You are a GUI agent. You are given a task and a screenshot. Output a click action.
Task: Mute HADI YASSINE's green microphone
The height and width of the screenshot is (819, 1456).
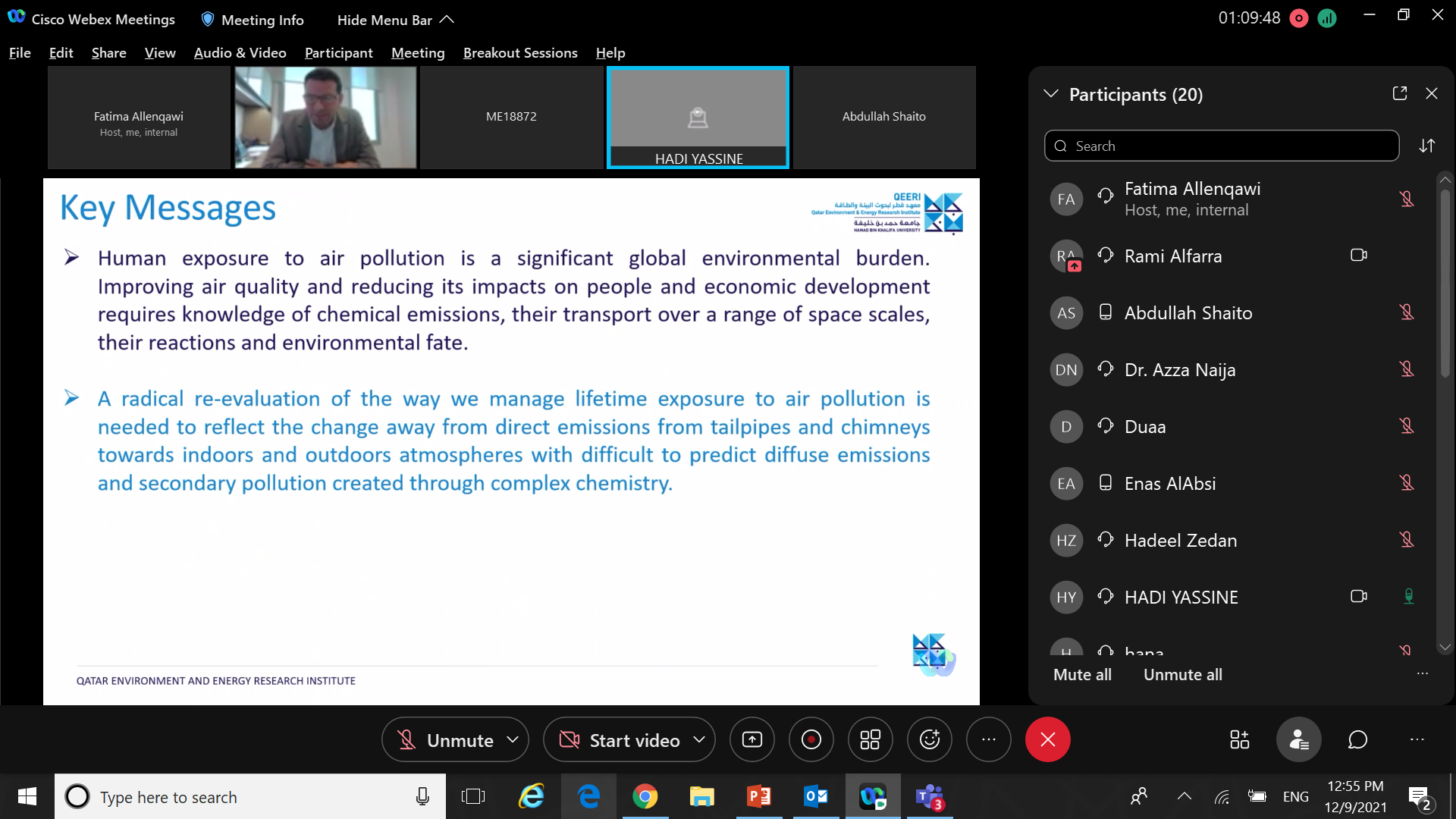point(1408,597)
